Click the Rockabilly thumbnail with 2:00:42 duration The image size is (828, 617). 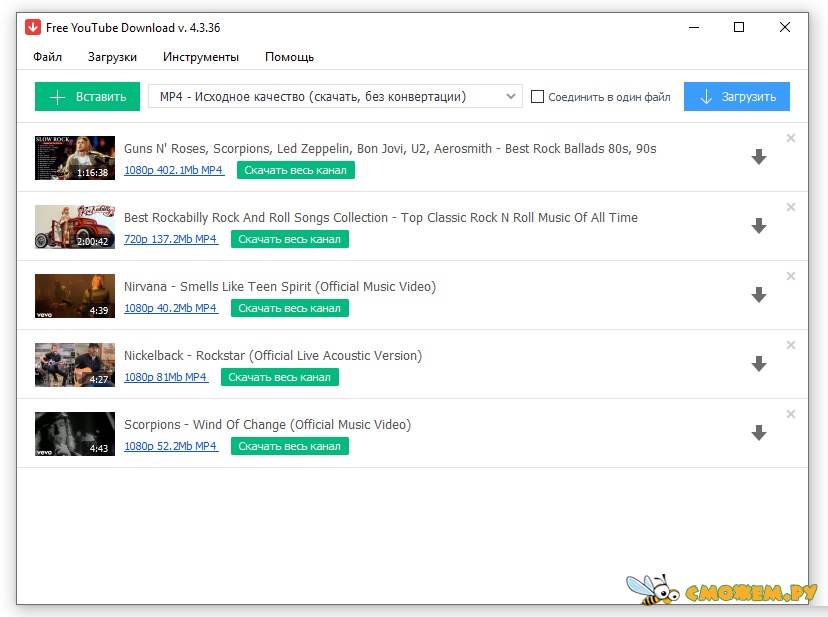pyautogui.click(x=75, y=227)
